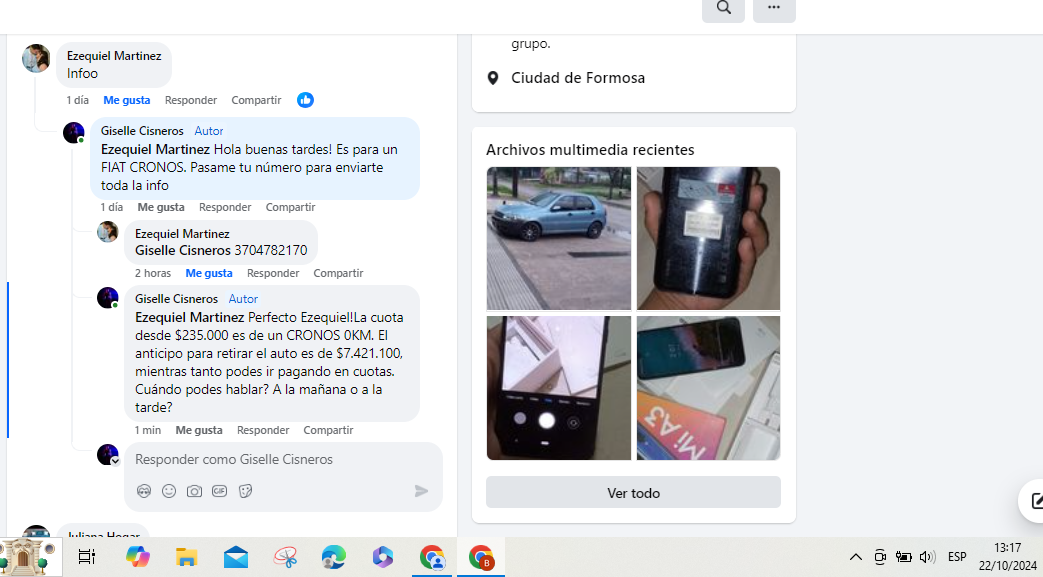
Task: Click Responder under the FIAT CRONOS comment
Action: pos(225,207)
